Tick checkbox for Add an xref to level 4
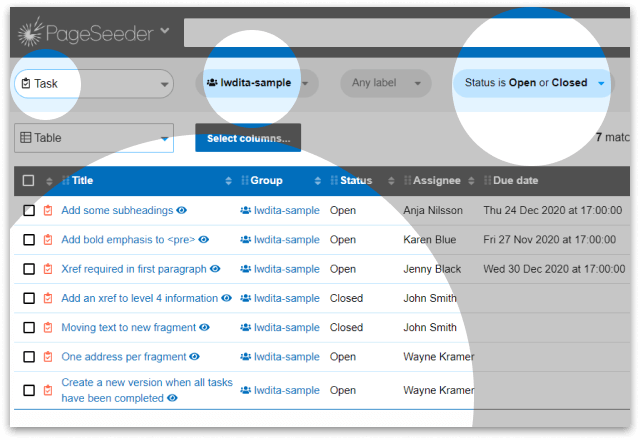This screenshot has height=440, width=640. point(29,298)
